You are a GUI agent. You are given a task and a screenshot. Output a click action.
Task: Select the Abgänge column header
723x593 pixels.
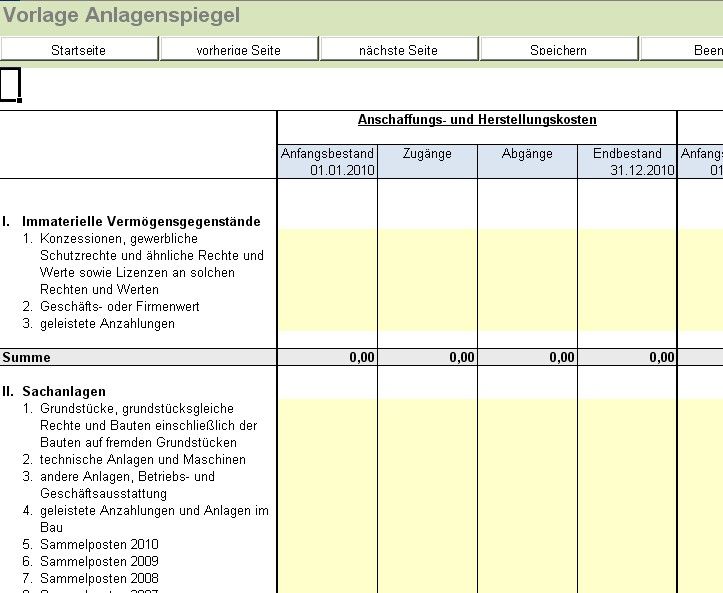tap(527, 161)
